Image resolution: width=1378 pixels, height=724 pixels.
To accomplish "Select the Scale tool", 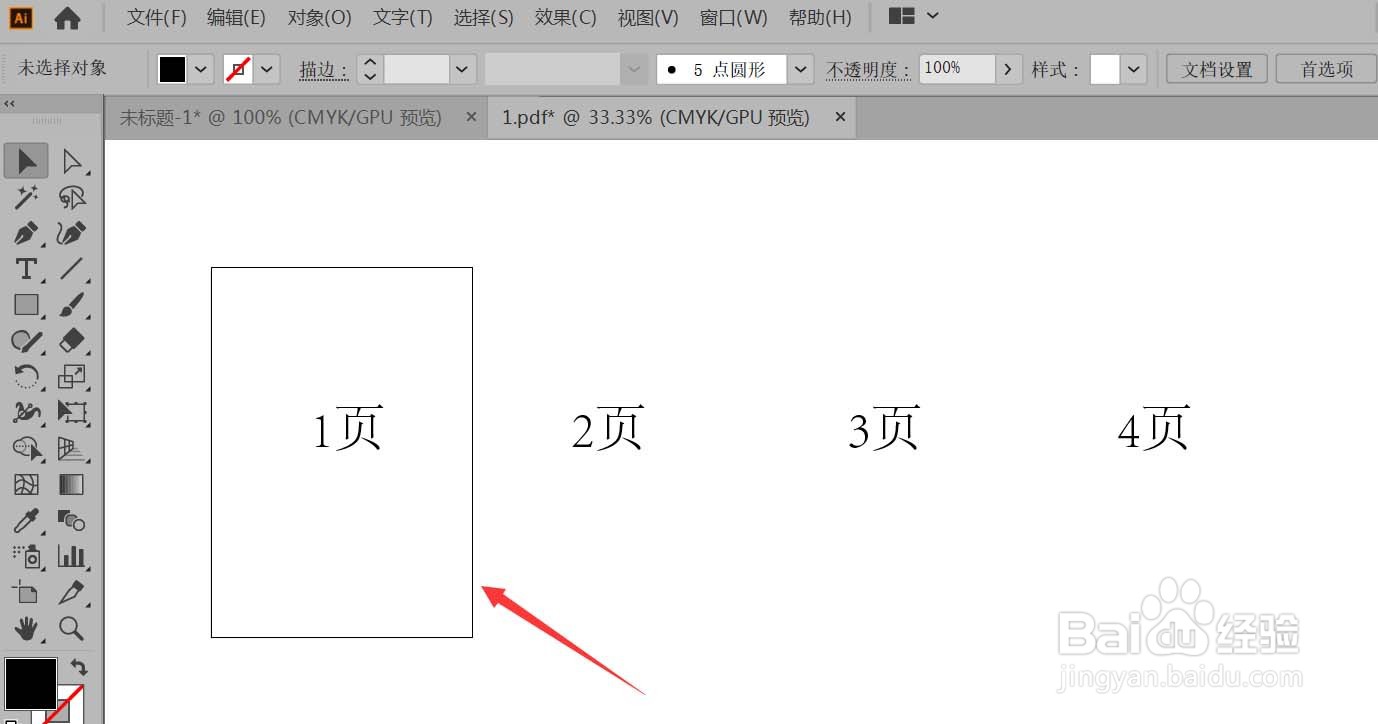I will [72, 377].
